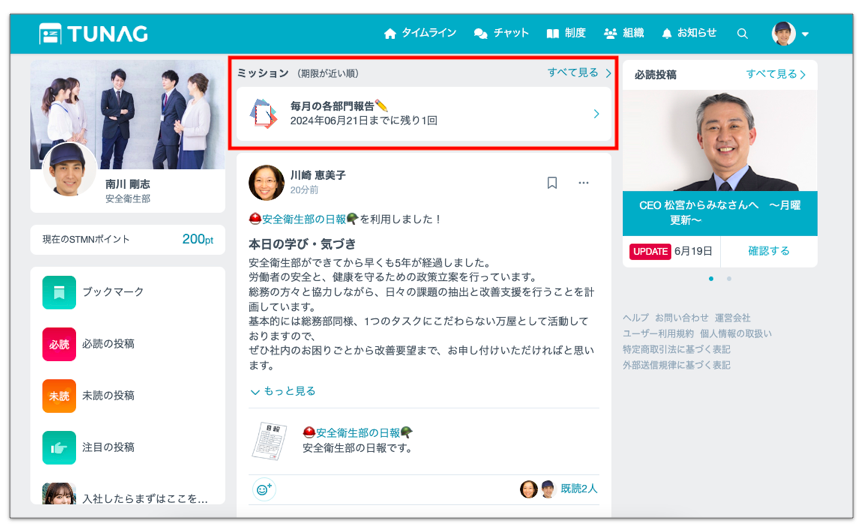Select the second carousel dot
This screenshot has width=868, height=527.
[729, 278]
